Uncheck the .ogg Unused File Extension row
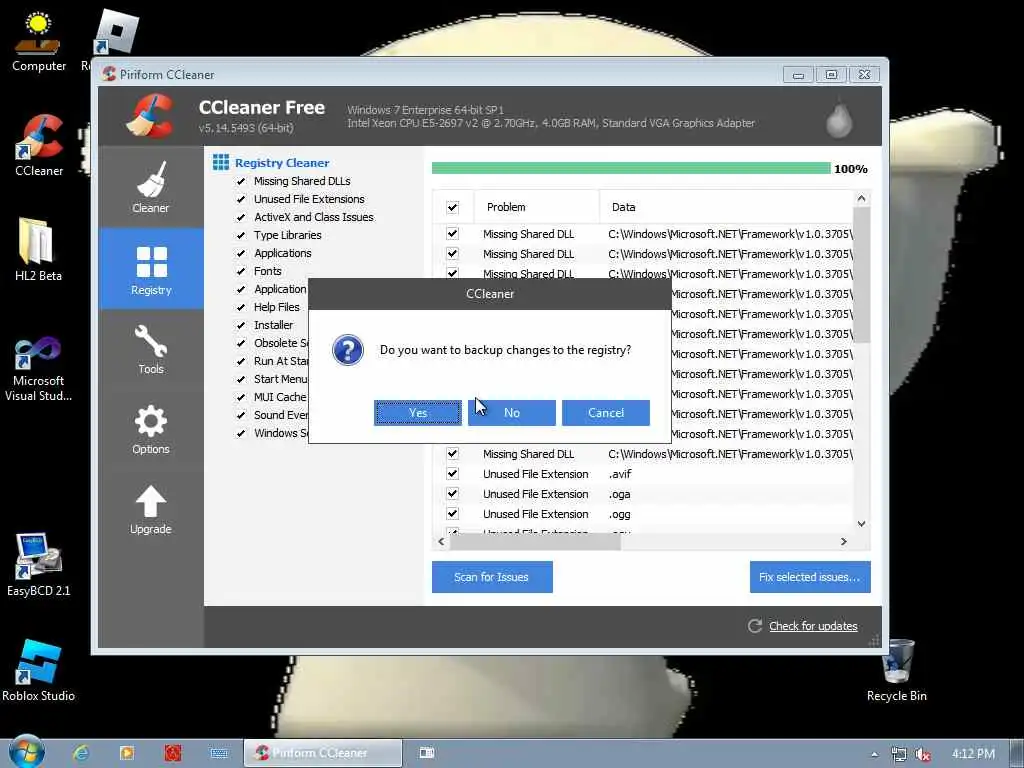This screenshot has width=1024, height=768. click(x=452, y=513)
